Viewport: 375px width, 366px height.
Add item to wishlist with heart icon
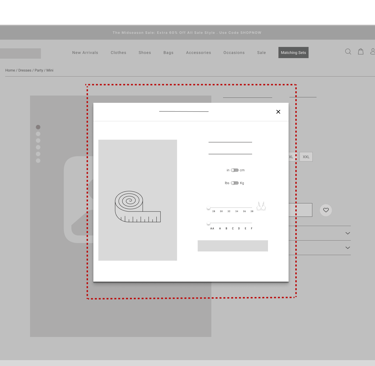pos(326,210)
